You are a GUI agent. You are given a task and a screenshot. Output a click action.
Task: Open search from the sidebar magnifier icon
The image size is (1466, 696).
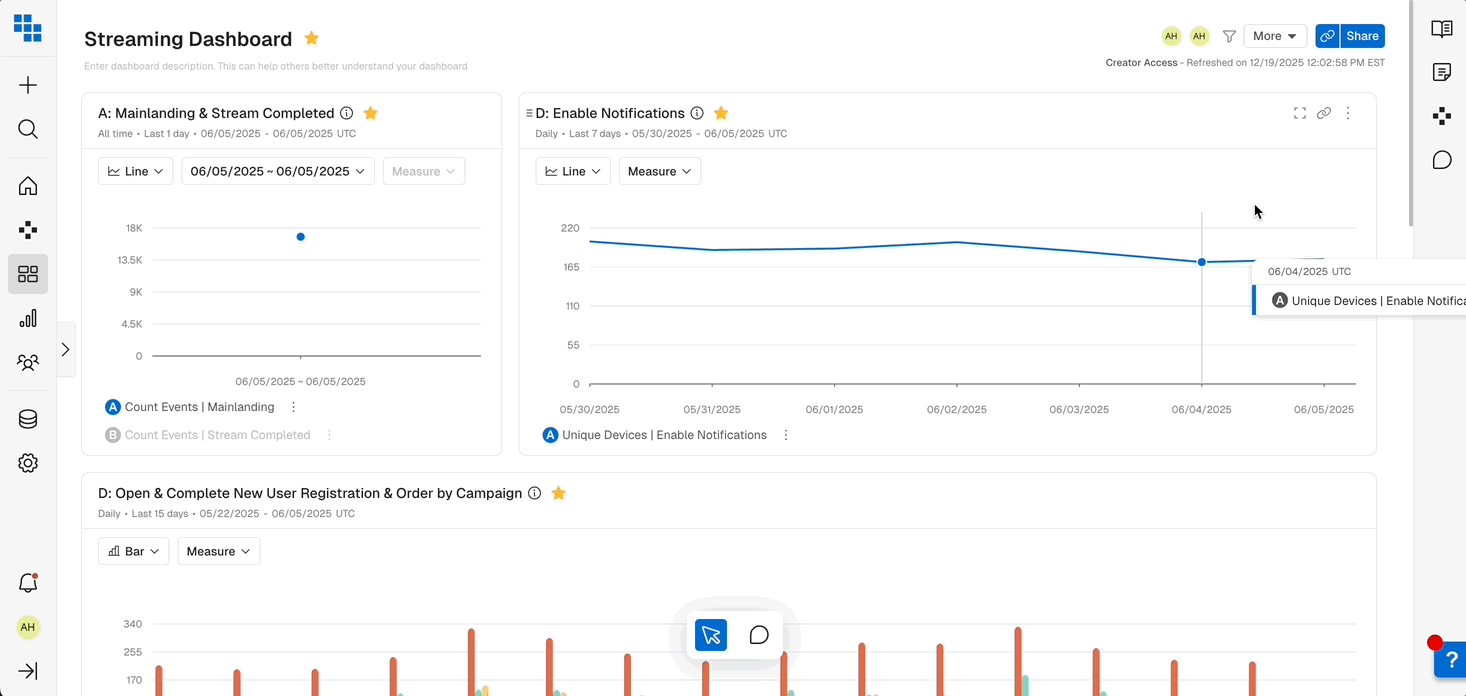click(x=28, y=129)
